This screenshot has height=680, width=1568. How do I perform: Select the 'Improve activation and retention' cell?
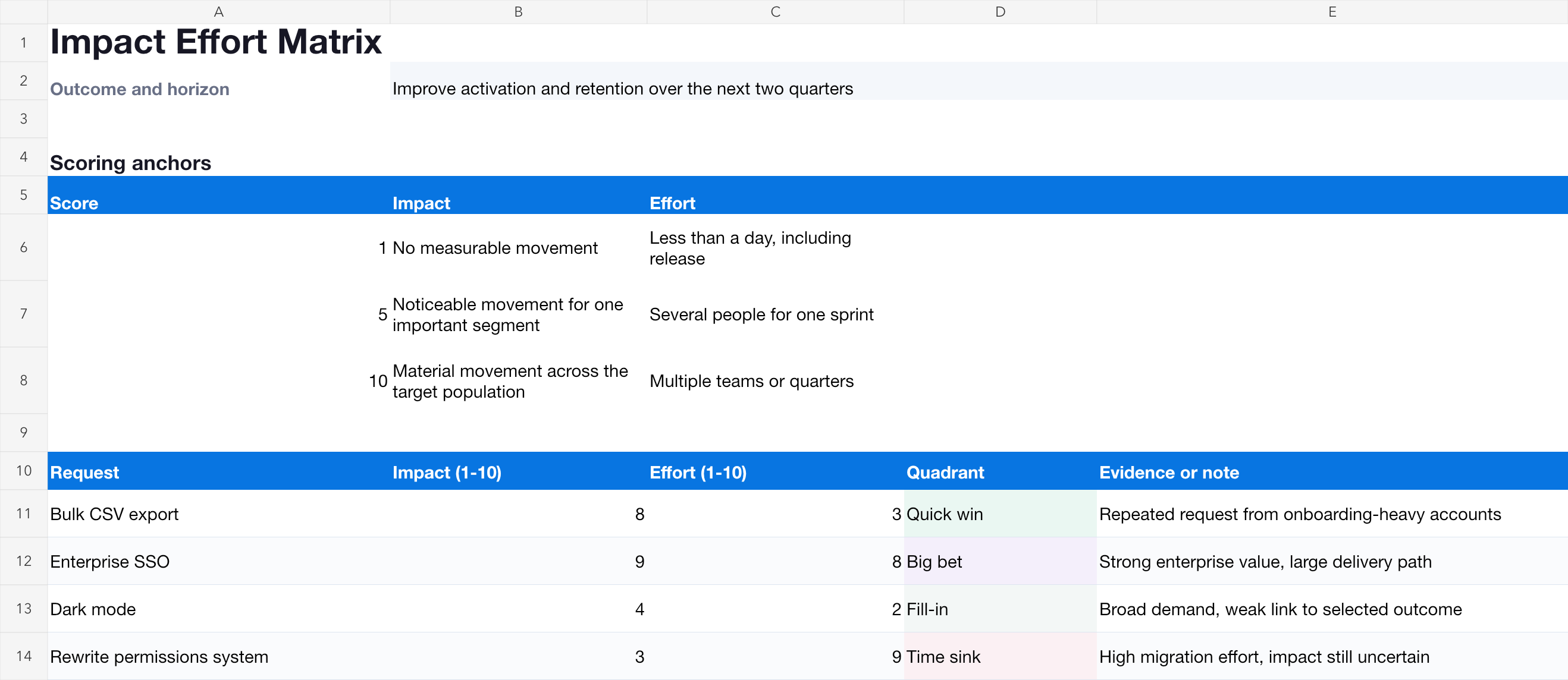point(979,81)
